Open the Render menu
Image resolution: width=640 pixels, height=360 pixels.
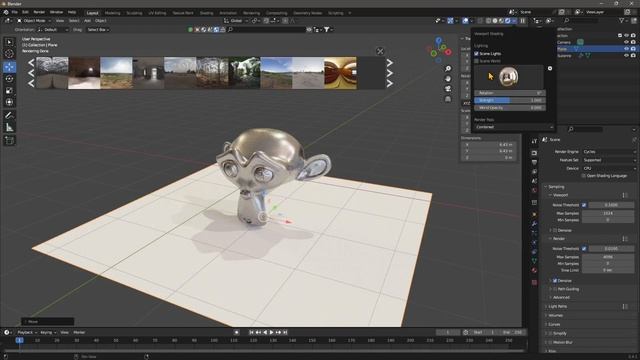39,12
